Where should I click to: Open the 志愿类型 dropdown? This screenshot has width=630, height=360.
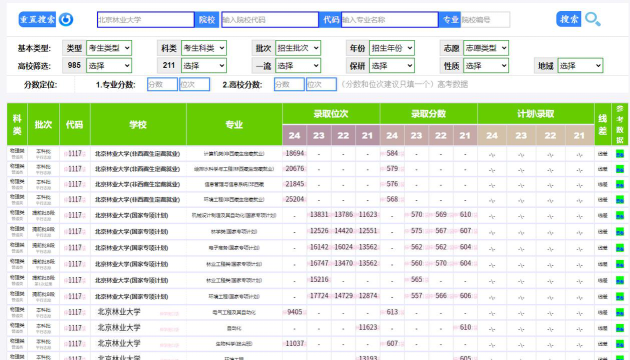tap(486, 48)
